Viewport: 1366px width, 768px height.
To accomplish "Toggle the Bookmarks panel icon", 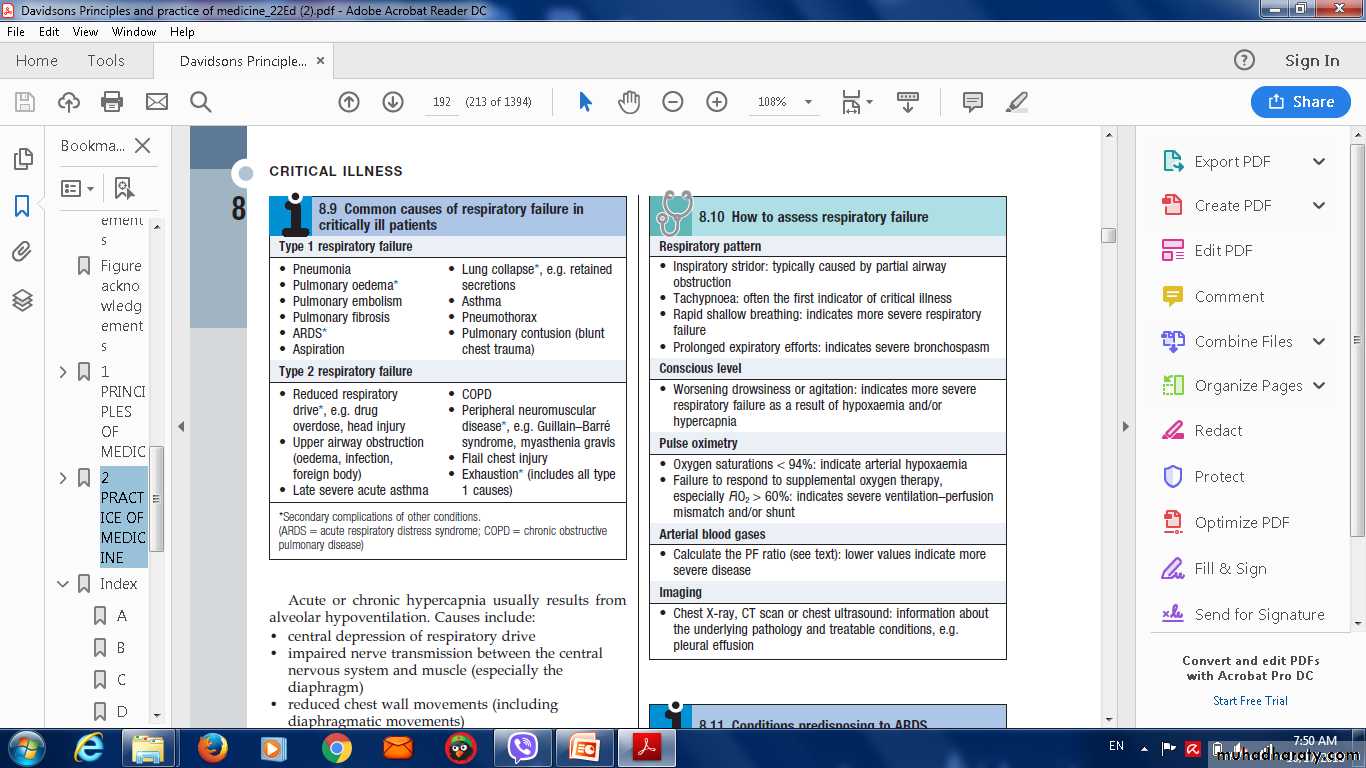I will pos(22,206).
